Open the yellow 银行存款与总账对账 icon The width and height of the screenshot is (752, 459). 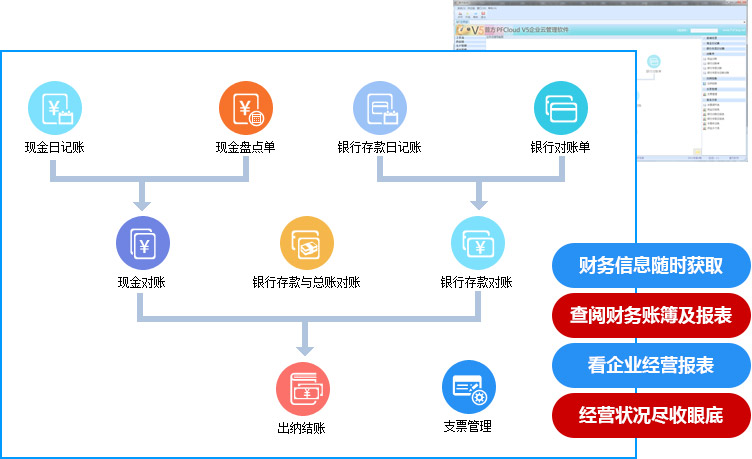pos(306,243)
